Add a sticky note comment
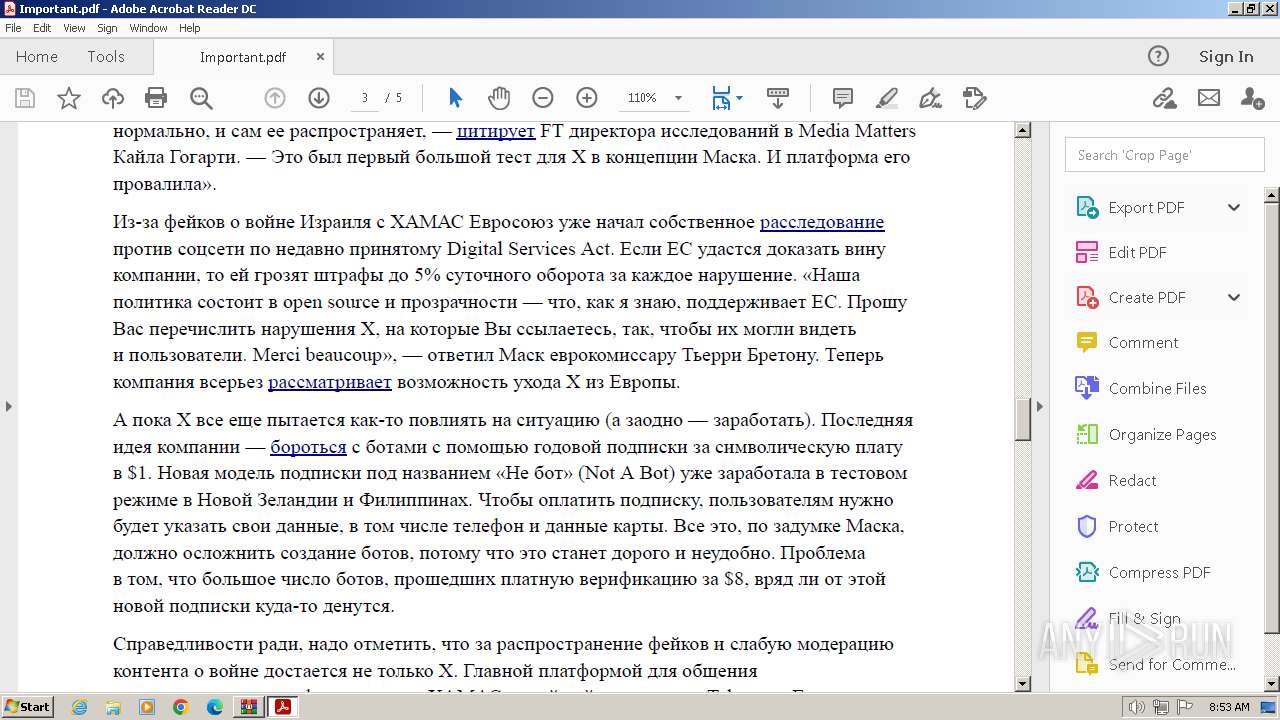Screen dimensions: 1280x720 tap(843, 98)
